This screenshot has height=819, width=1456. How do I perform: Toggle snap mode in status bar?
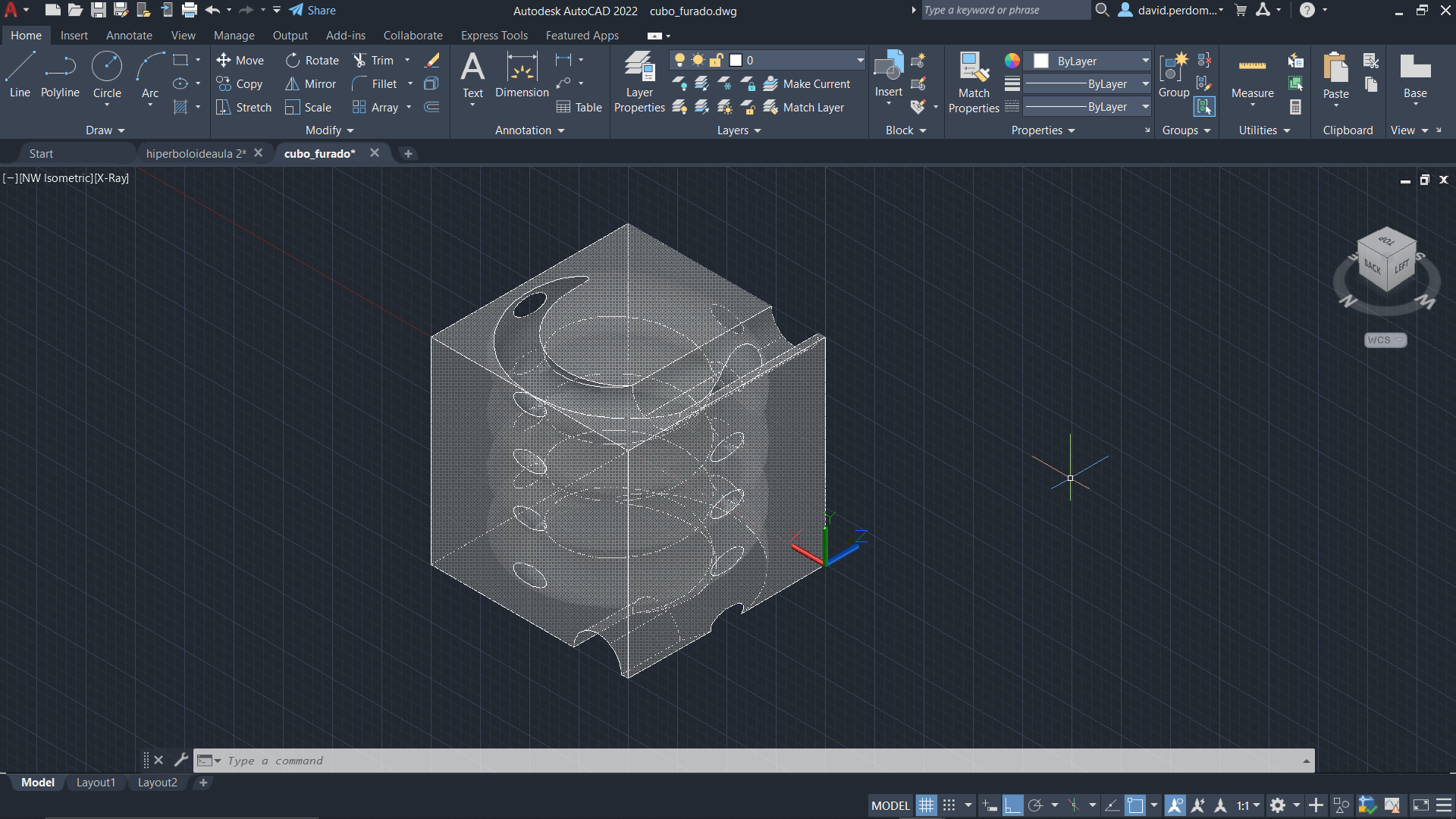949,805
